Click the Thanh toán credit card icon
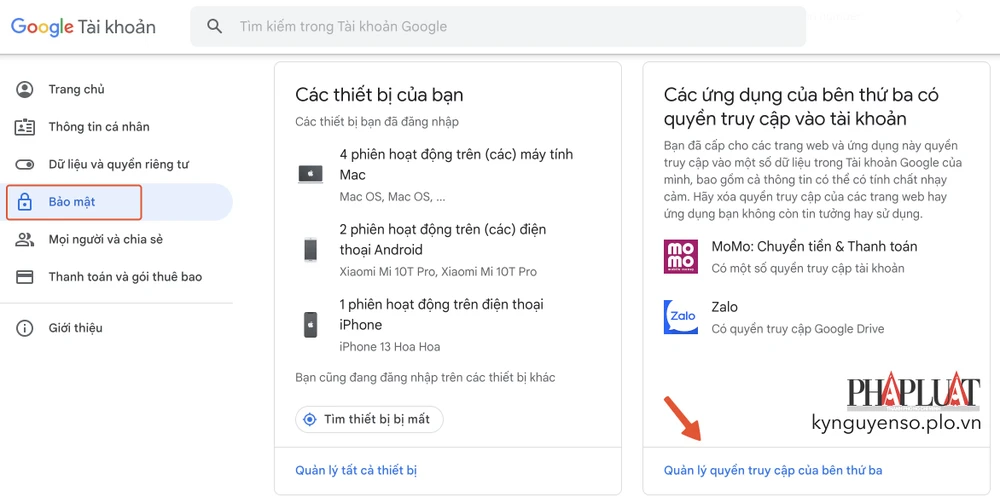This screenshot has height=503, width=1000. [25, 277]
